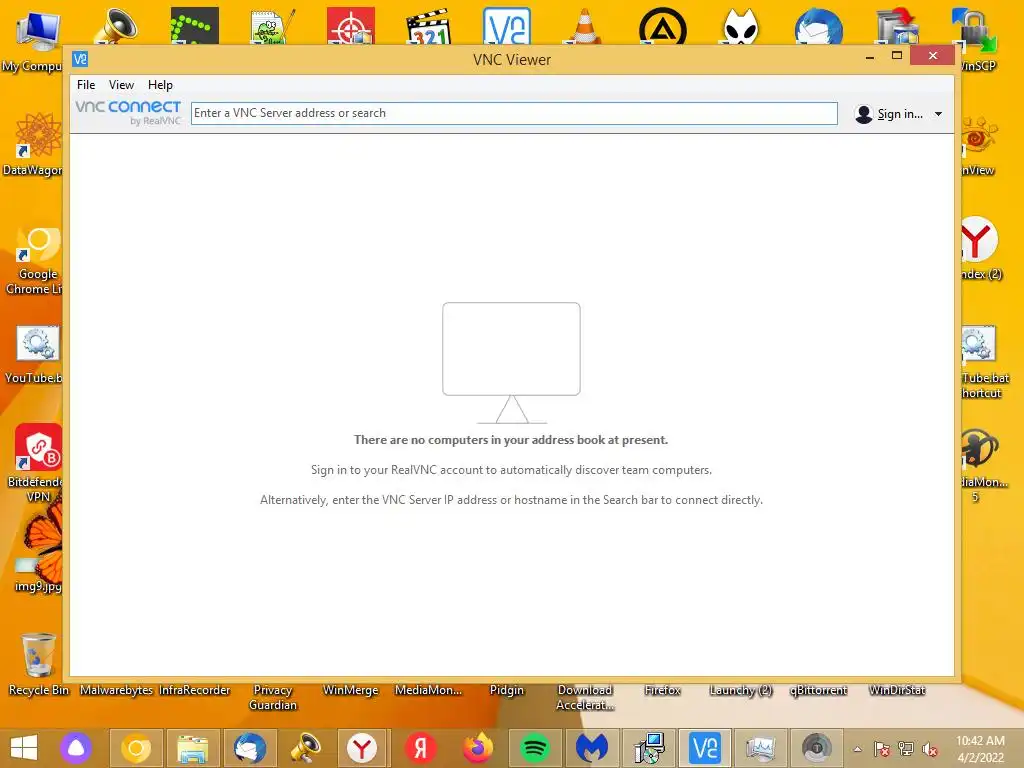The image size is (1024, 768).
Task: Open the red crosshair target desktop icon
Action: click(x=351, y=26)
